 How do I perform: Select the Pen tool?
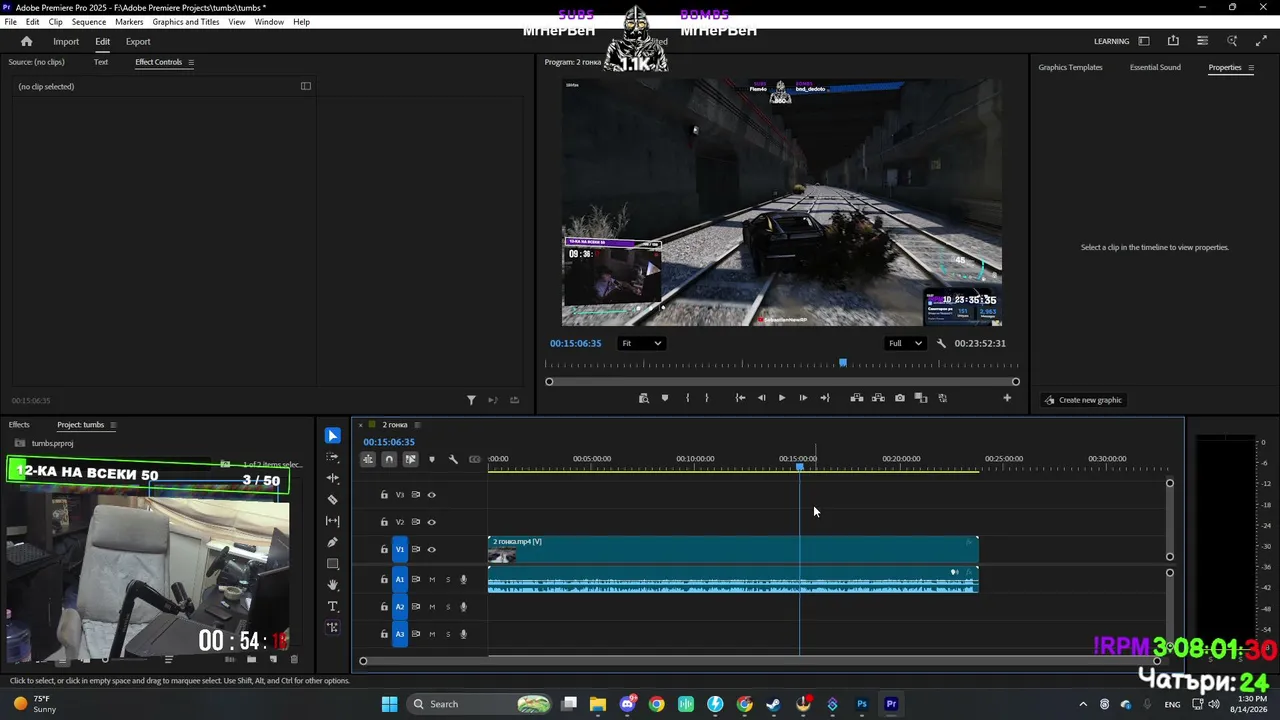333,542
